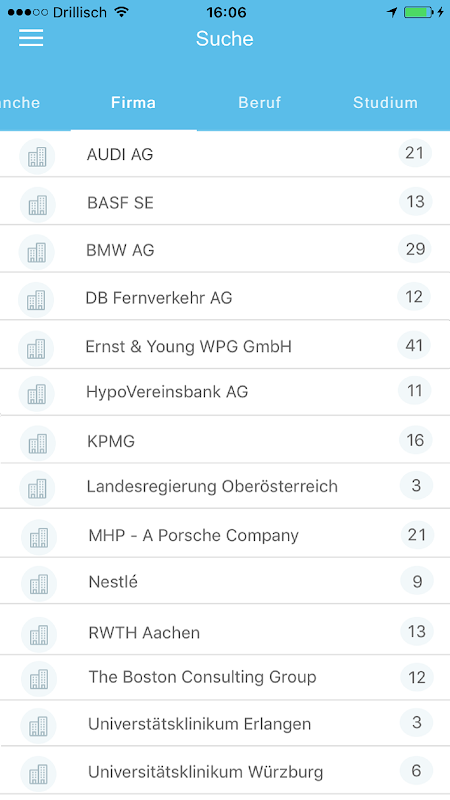Open DB Fernverkehr AG company entry
The image size is (450, 800).
point(225,297)
